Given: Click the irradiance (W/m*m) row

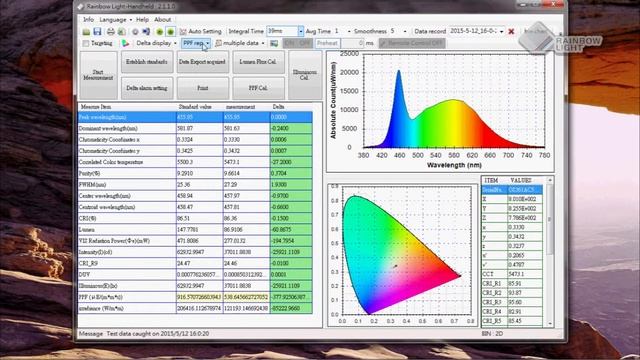Looking at the screenshot, I should [x=195, y=309].
